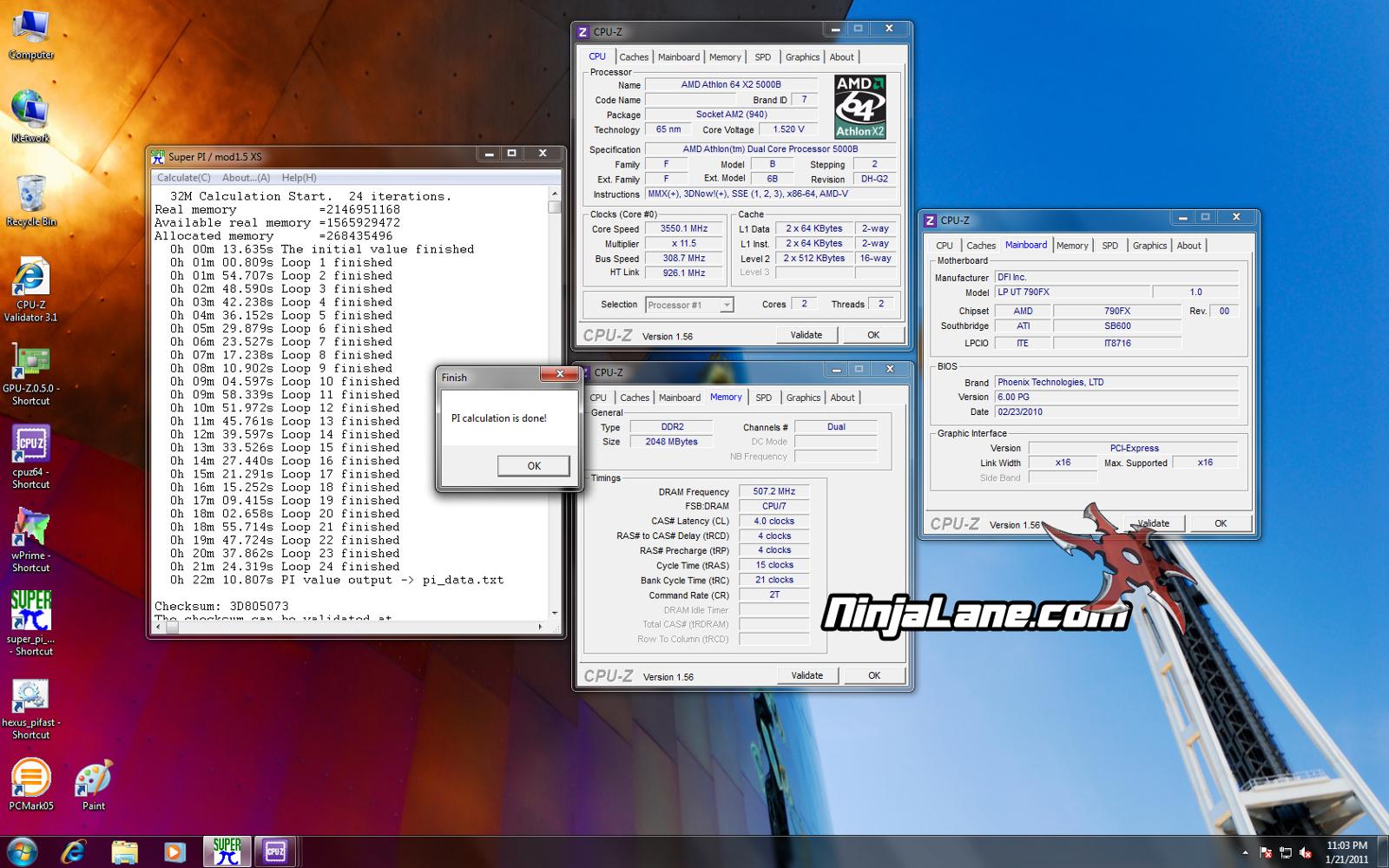Open Paint desktop icon
1389x868 pixels.
93,786
